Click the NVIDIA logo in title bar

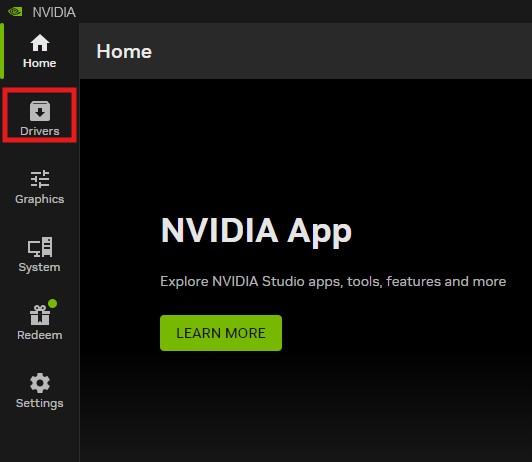[x=15, y=12]
